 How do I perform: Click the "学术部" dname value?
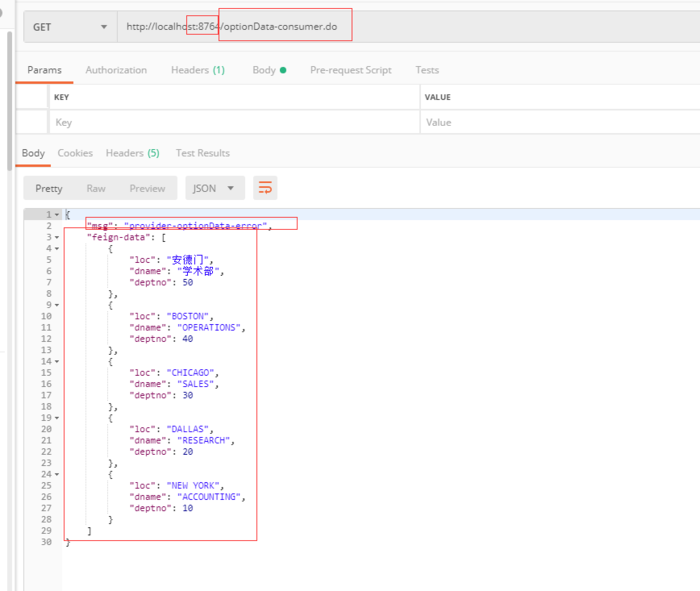(198, 271)
